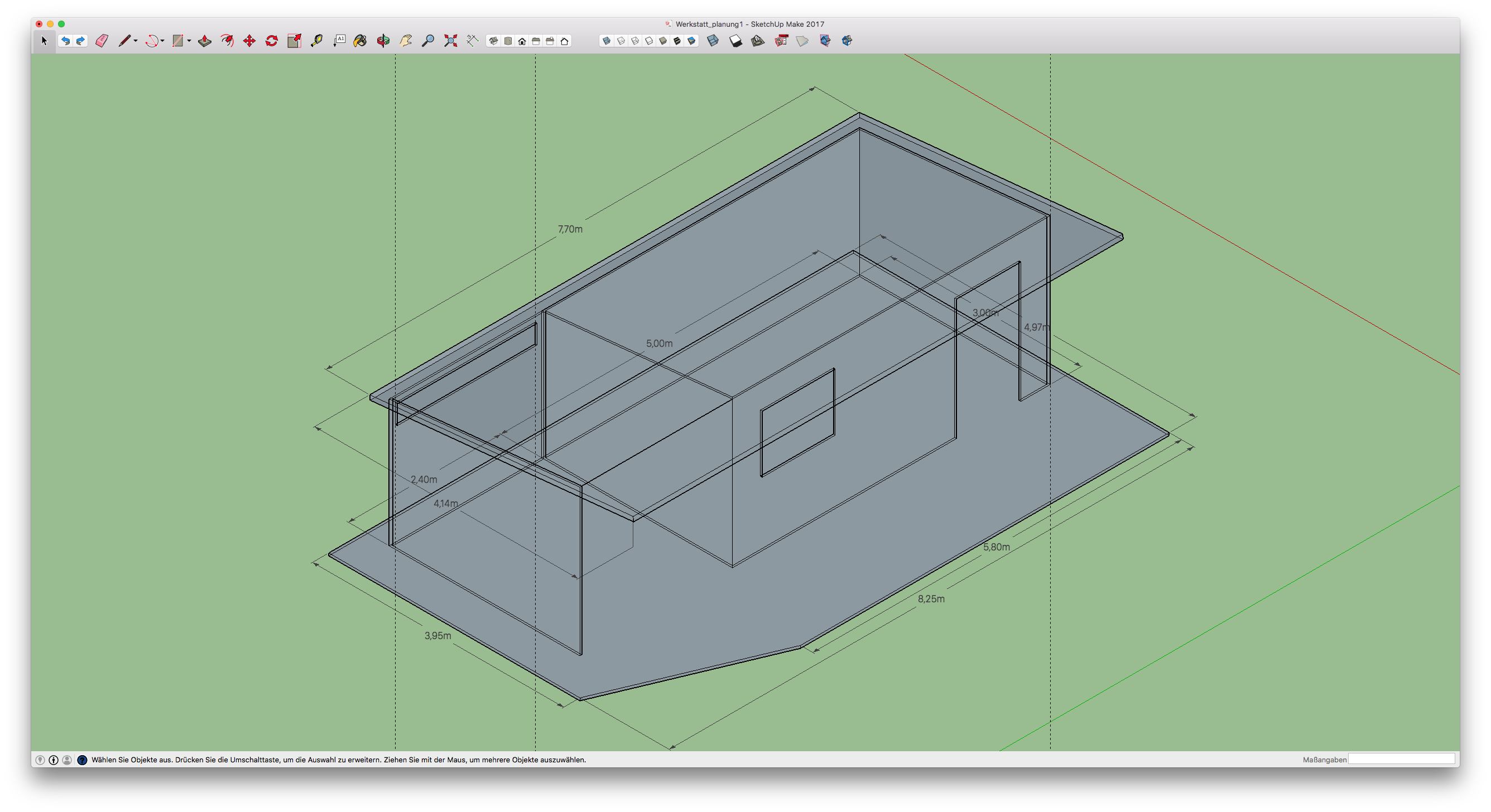Pick the Paint Bucket tool
Viewport: 1491px width, 812px height.
tap(360, 41)
